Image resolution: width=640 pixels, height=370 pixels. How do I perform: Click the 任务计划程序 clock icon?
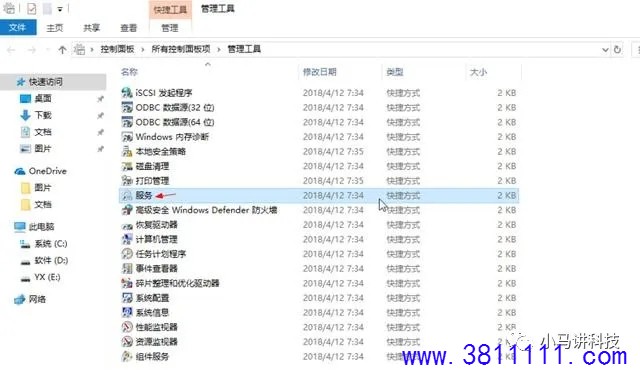click(x=127, y=254)
